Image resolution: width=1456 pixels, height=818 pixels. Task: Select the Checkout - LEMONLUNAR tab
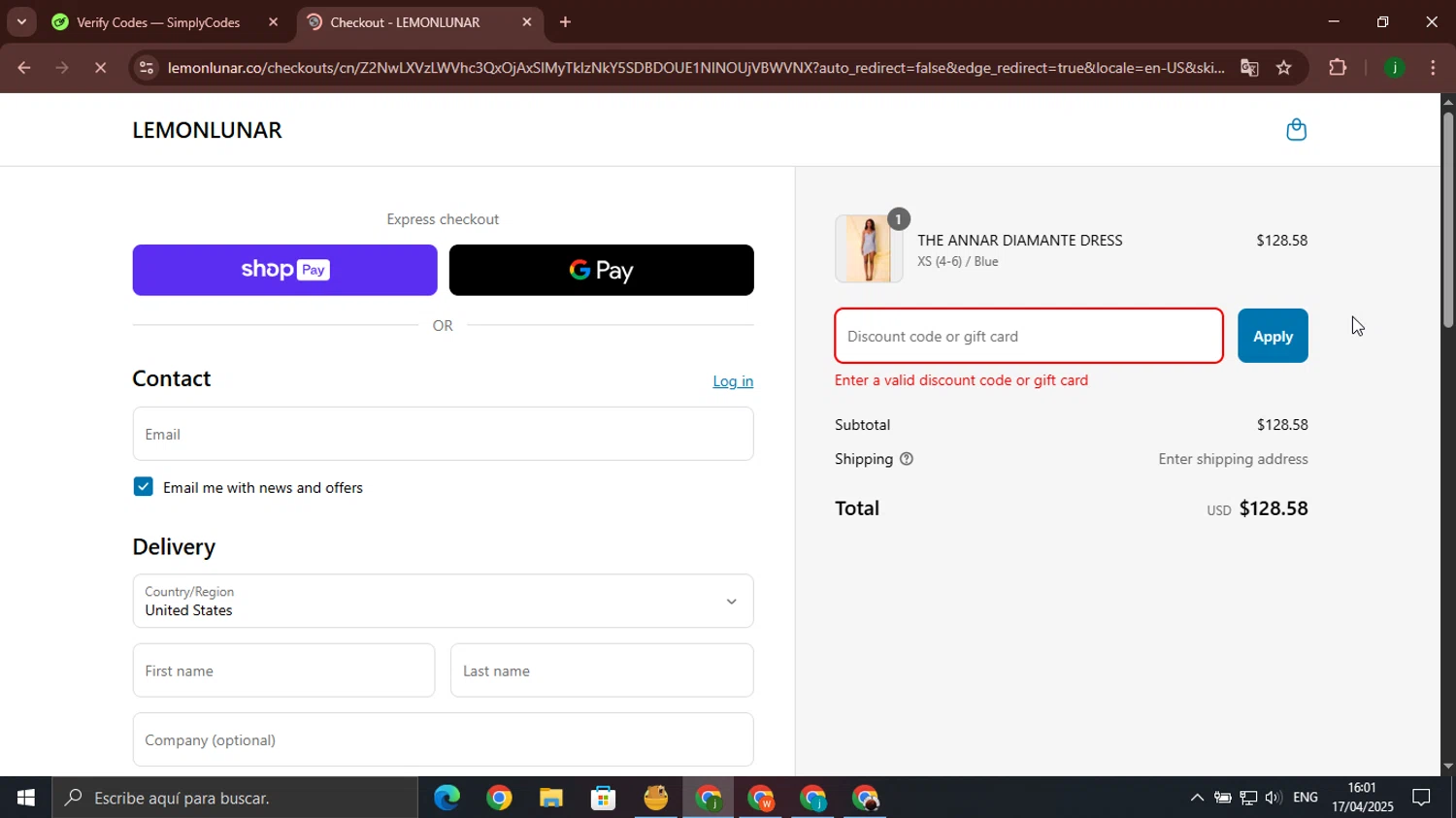click(x=405, y=22)
